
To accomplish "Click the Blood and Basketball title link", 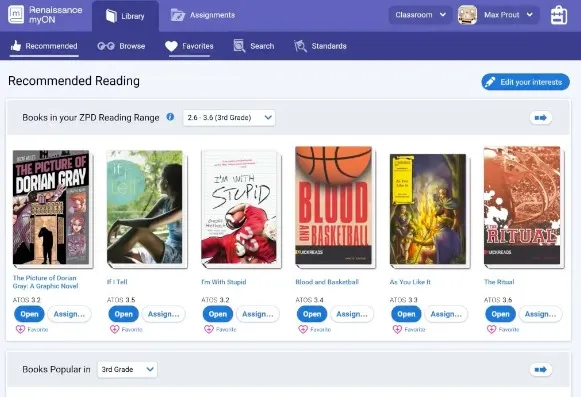I will (x=327, y=282).
